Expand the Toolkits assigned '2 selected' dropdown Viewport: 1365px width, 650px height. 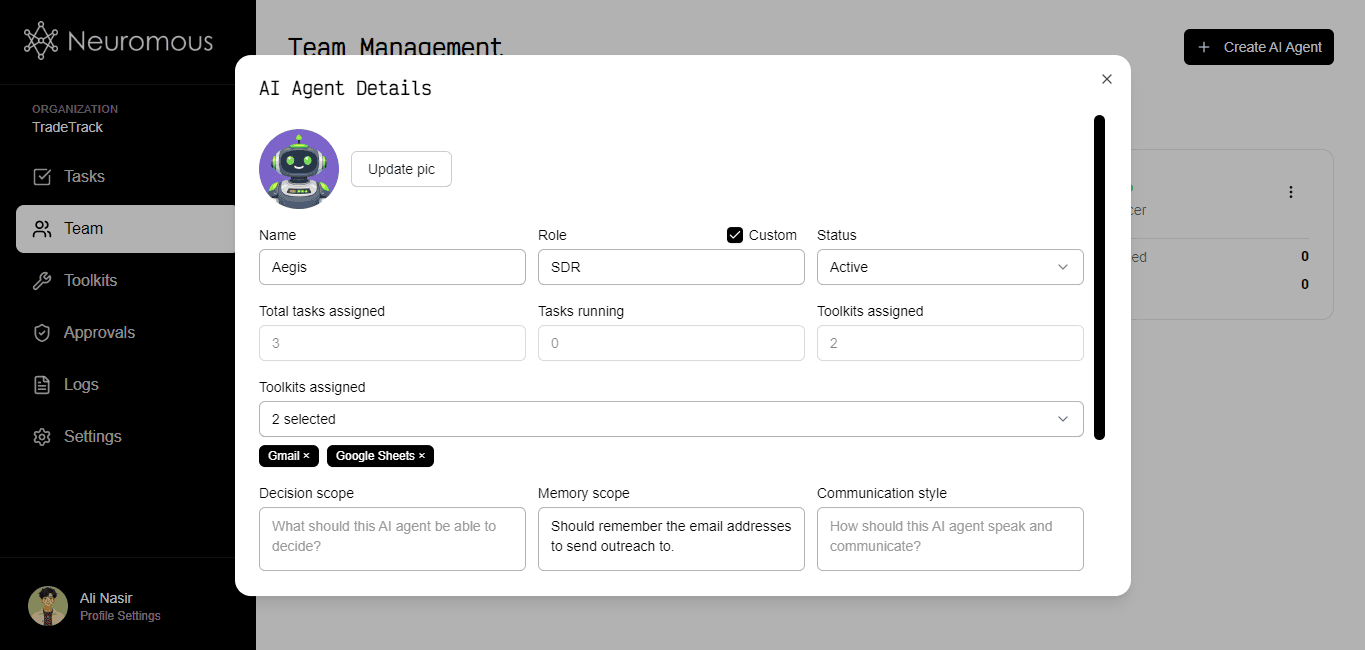pos(671,419)
